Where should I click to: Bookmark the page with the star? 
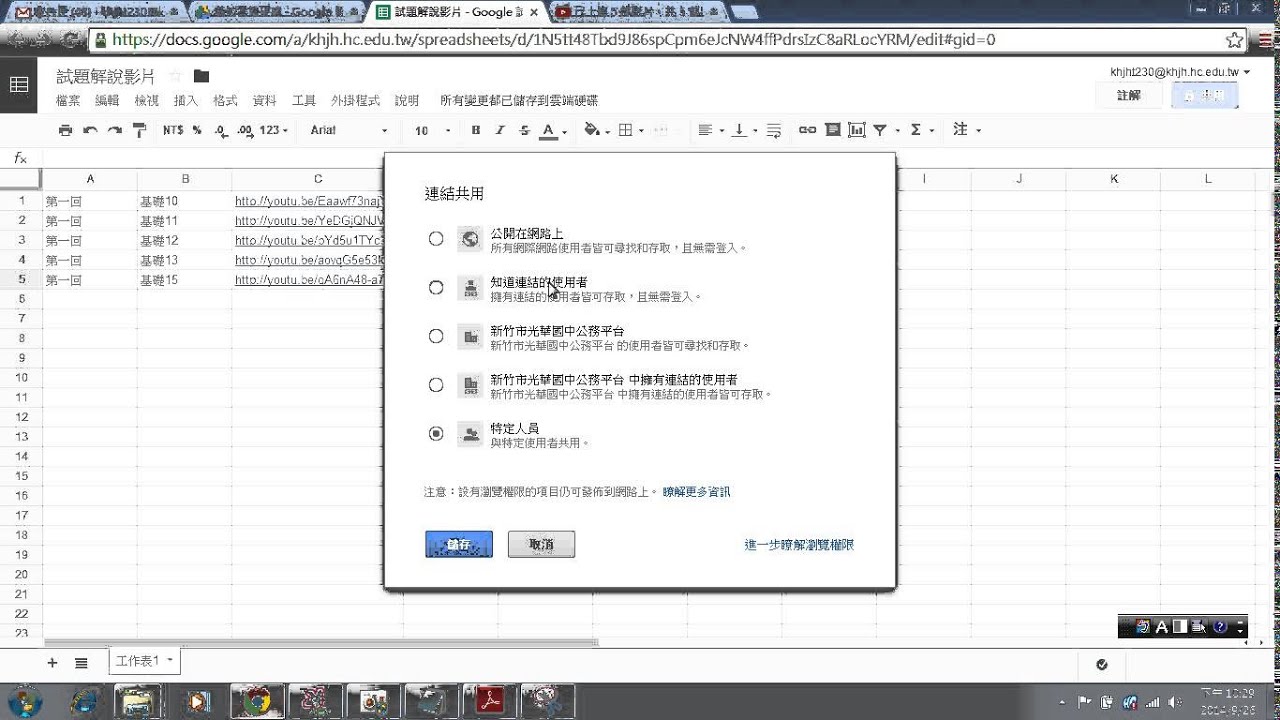click(1234, 40)
